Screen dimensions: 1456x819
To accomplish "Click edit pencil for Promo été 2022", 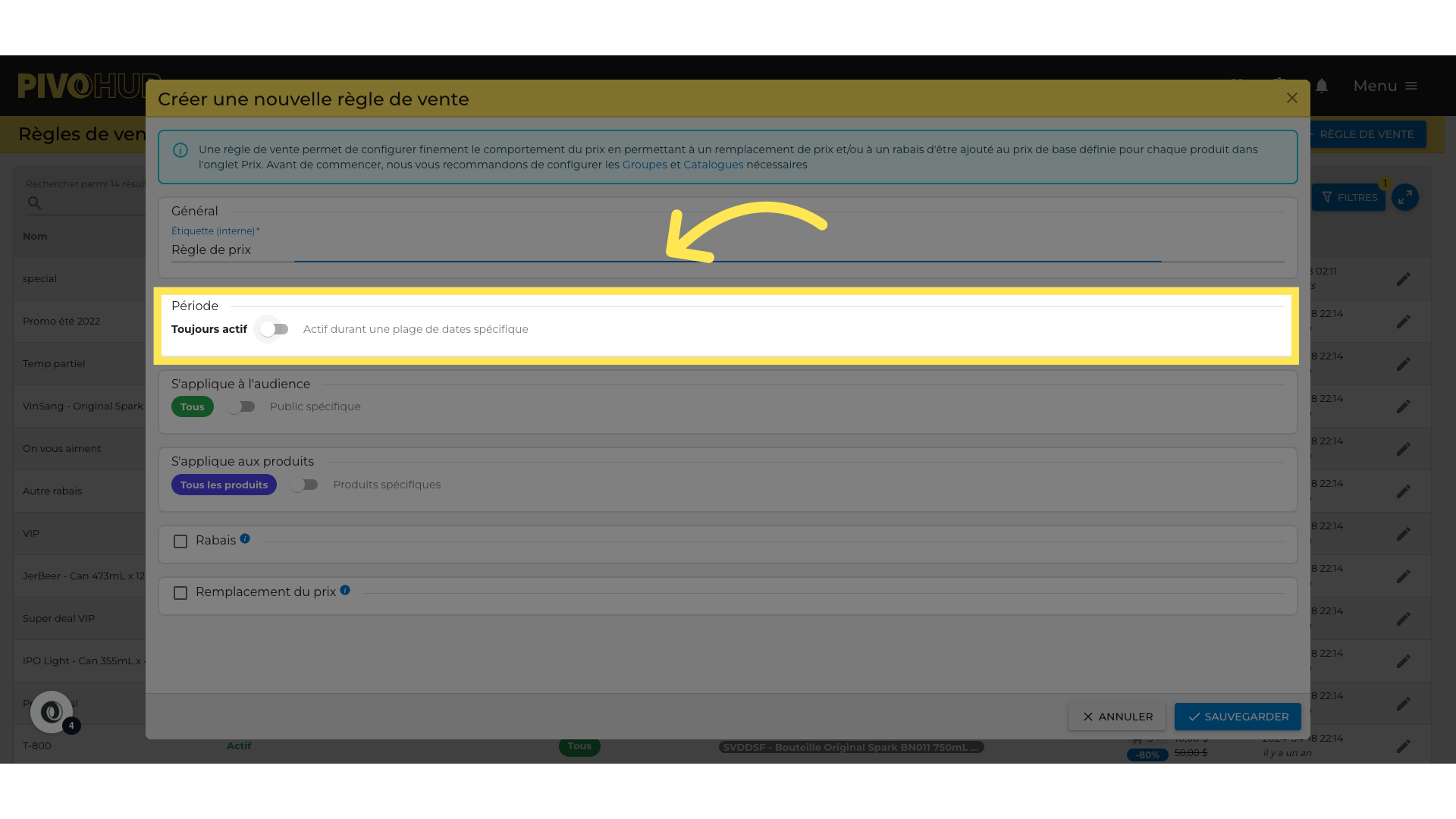I will pos(1404,322).
